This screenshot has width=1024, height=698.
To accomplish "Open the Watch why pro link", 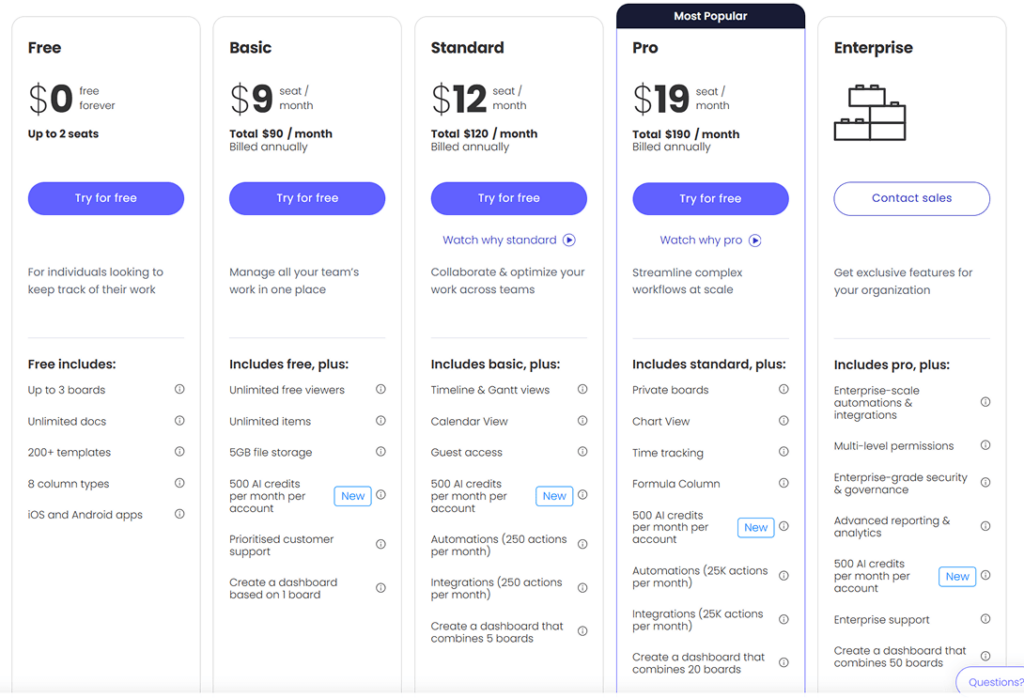I will tap(701, 240).
